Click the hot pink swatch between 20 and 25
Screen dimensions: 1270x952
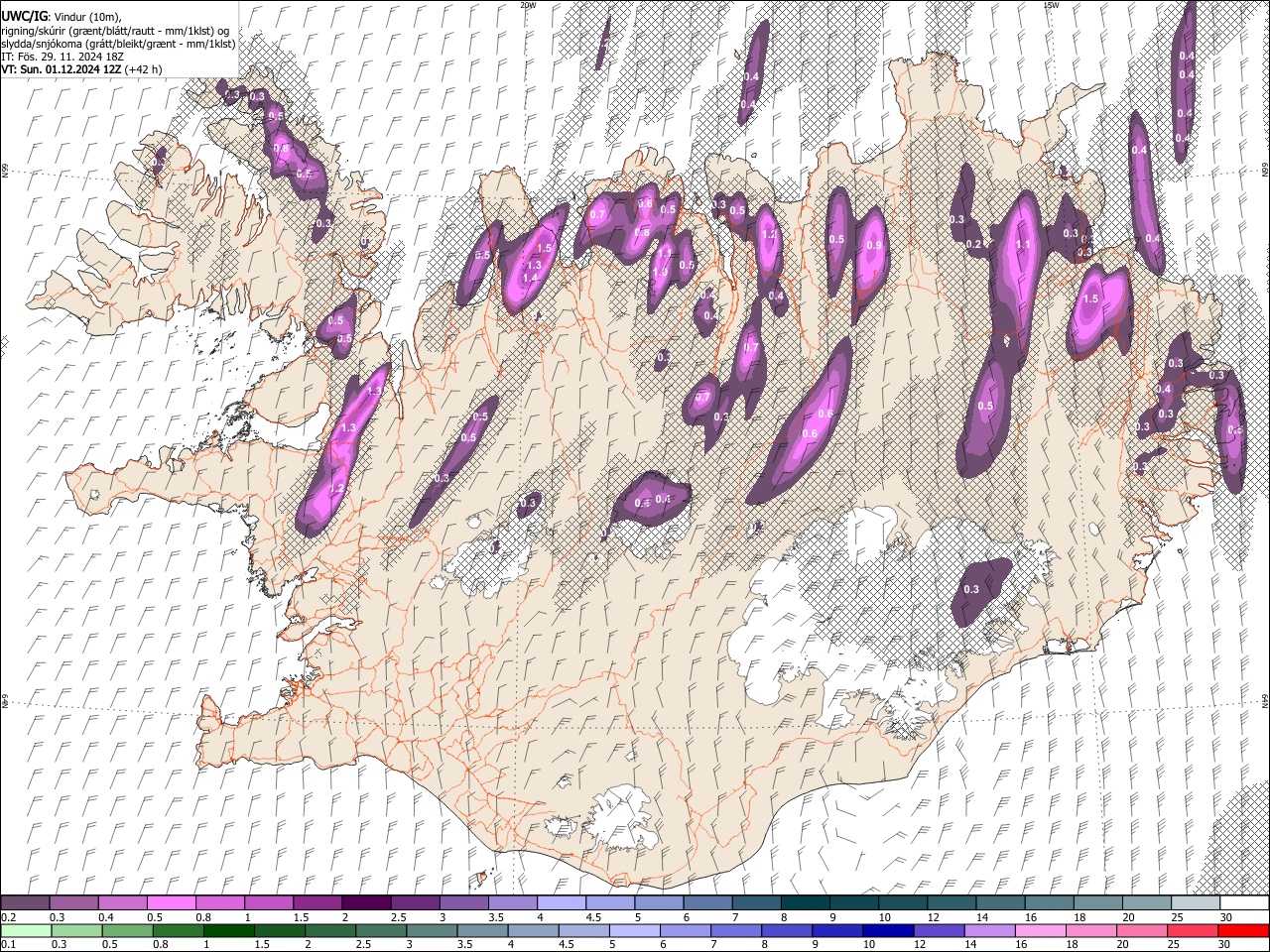click(x=1141, y=930)
